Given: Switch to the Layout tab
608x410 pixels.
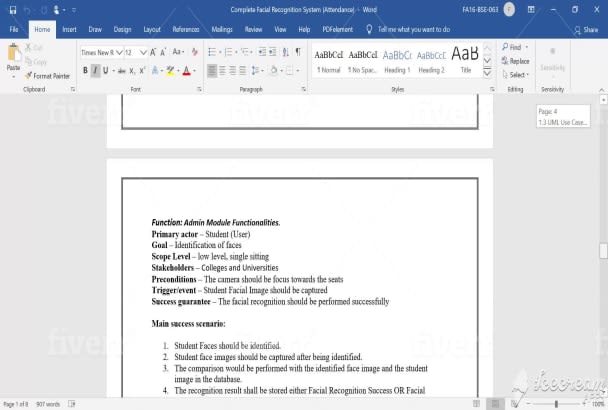Looking at the screenshot, I should [152, 29].
